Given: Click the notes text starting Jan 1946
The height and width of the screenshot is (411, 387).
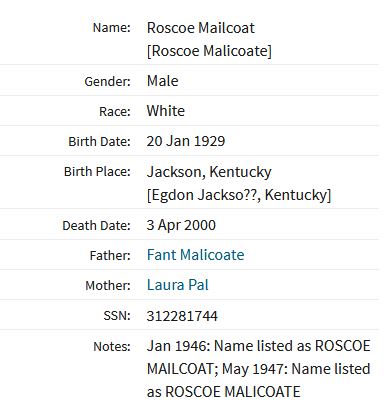Looking at the screenshot, I should click(x=258, y=369).
